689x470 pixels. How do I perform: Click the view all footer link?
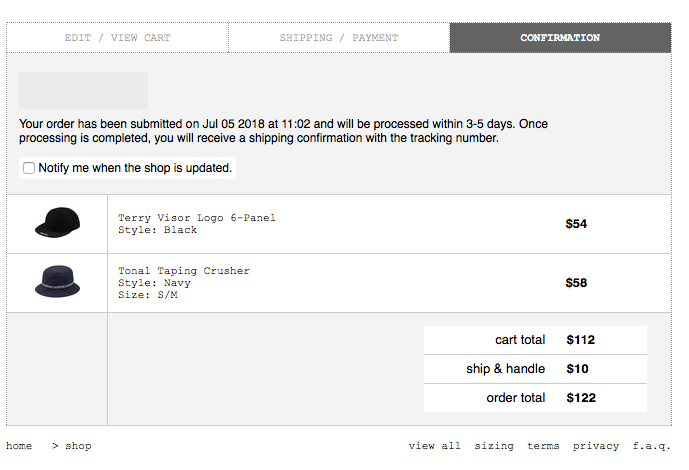pyautogui.click(x=435, y=446)
